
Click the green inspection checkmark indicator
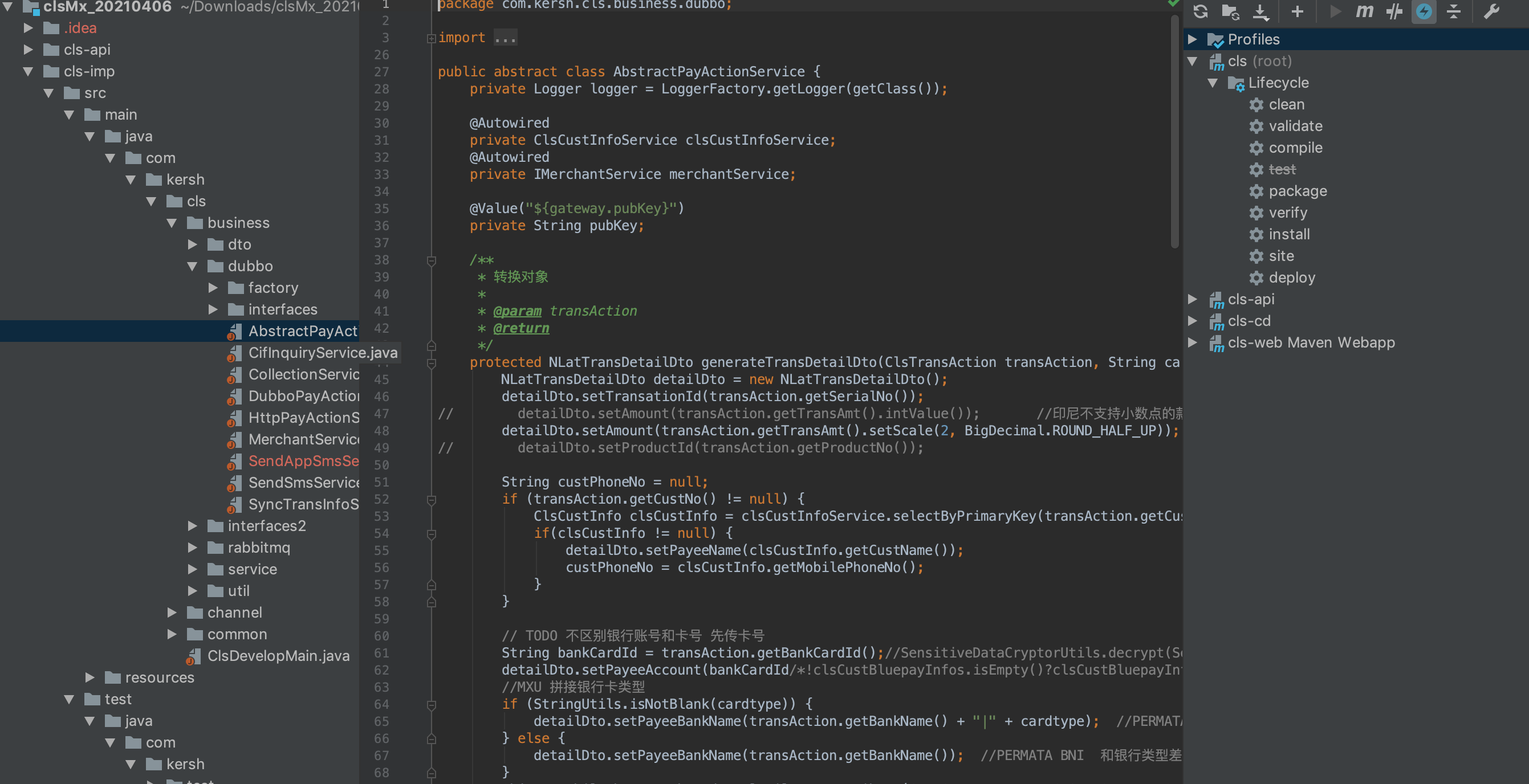coord(1173,3)
